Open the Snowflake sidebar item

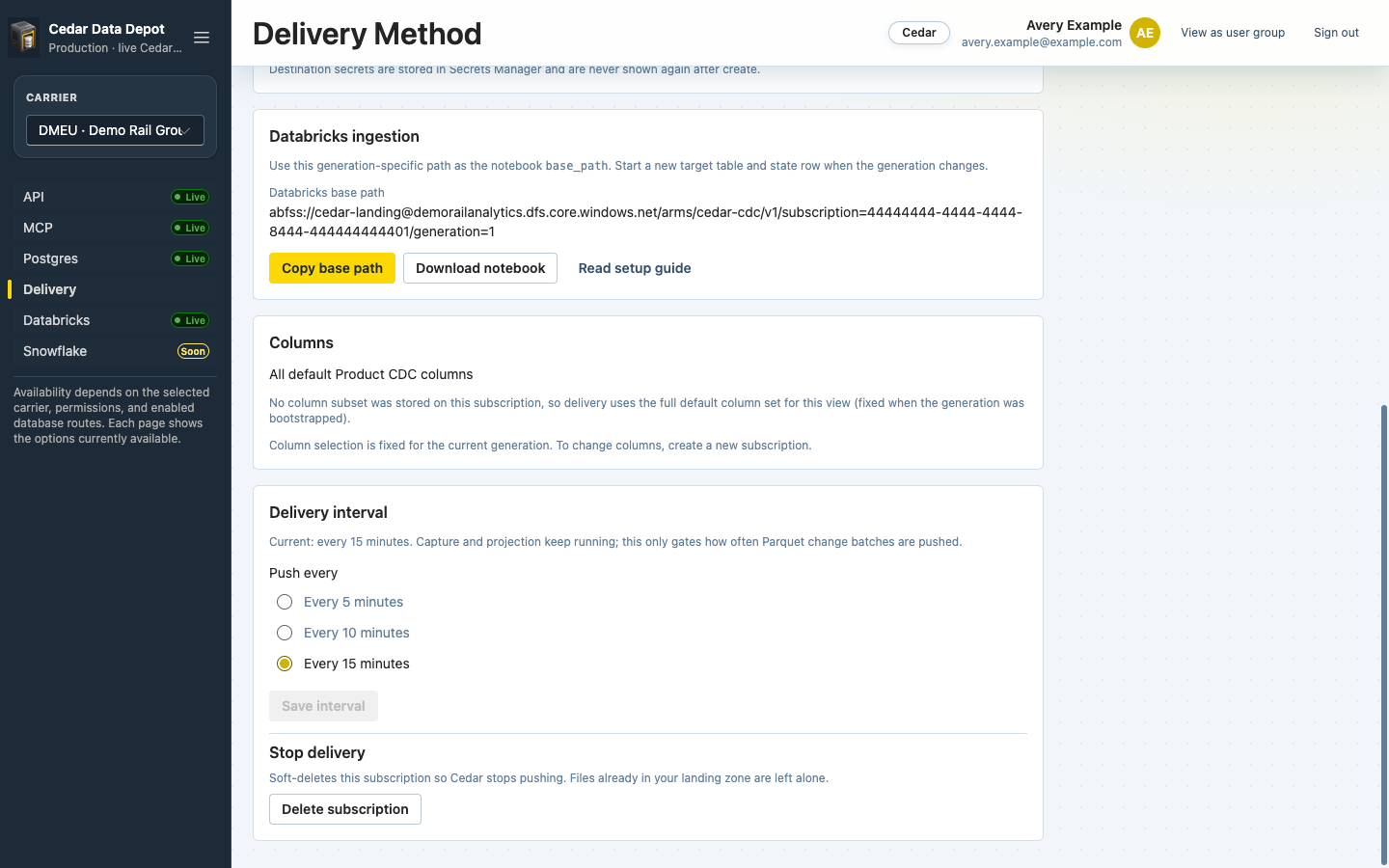point(116,351)
